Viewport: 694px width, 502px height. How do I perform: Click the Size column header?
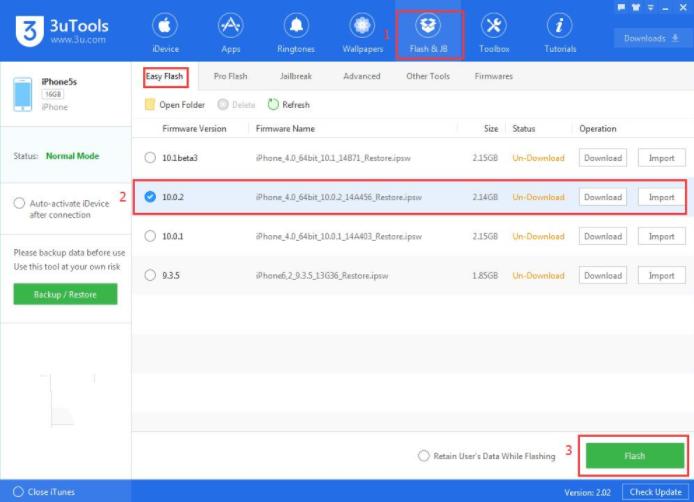pos(491,128)
